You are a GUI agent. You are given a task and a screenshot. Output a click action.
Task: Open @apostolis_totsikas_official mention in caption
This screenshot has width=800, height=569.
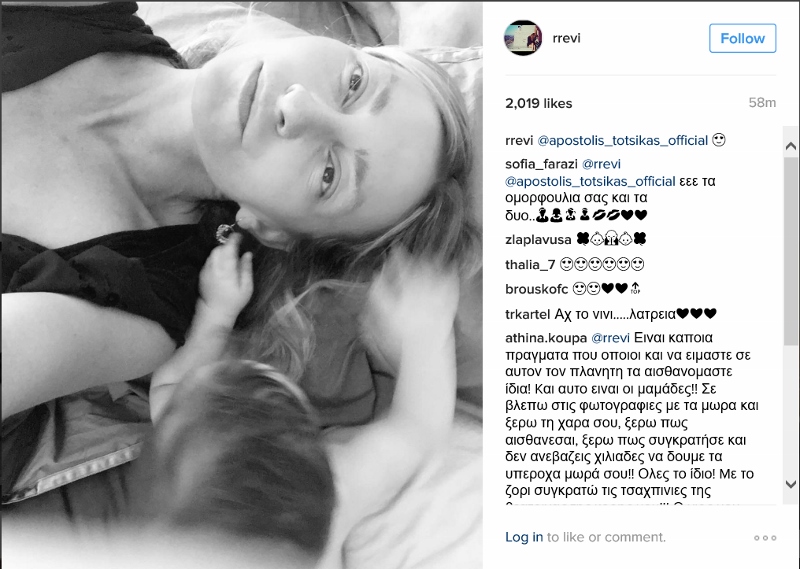pos(623,140)
